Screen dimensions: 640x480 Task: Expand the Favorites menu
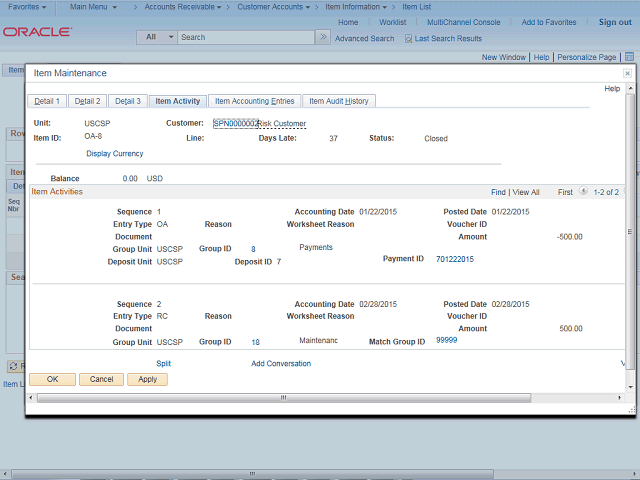tap(27, 7)
